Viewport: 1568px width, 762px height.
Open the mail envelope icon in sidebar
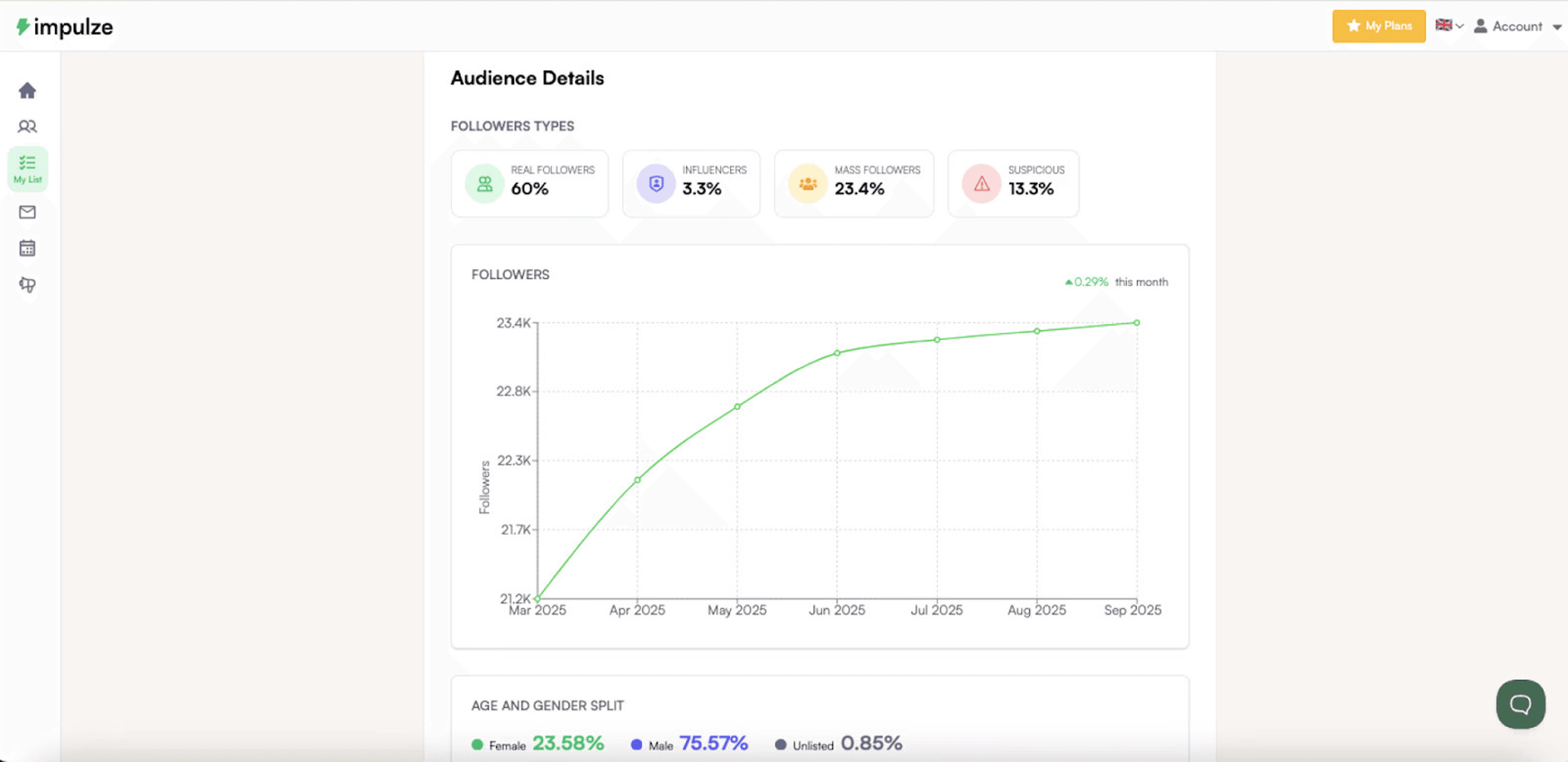[27, 212]
